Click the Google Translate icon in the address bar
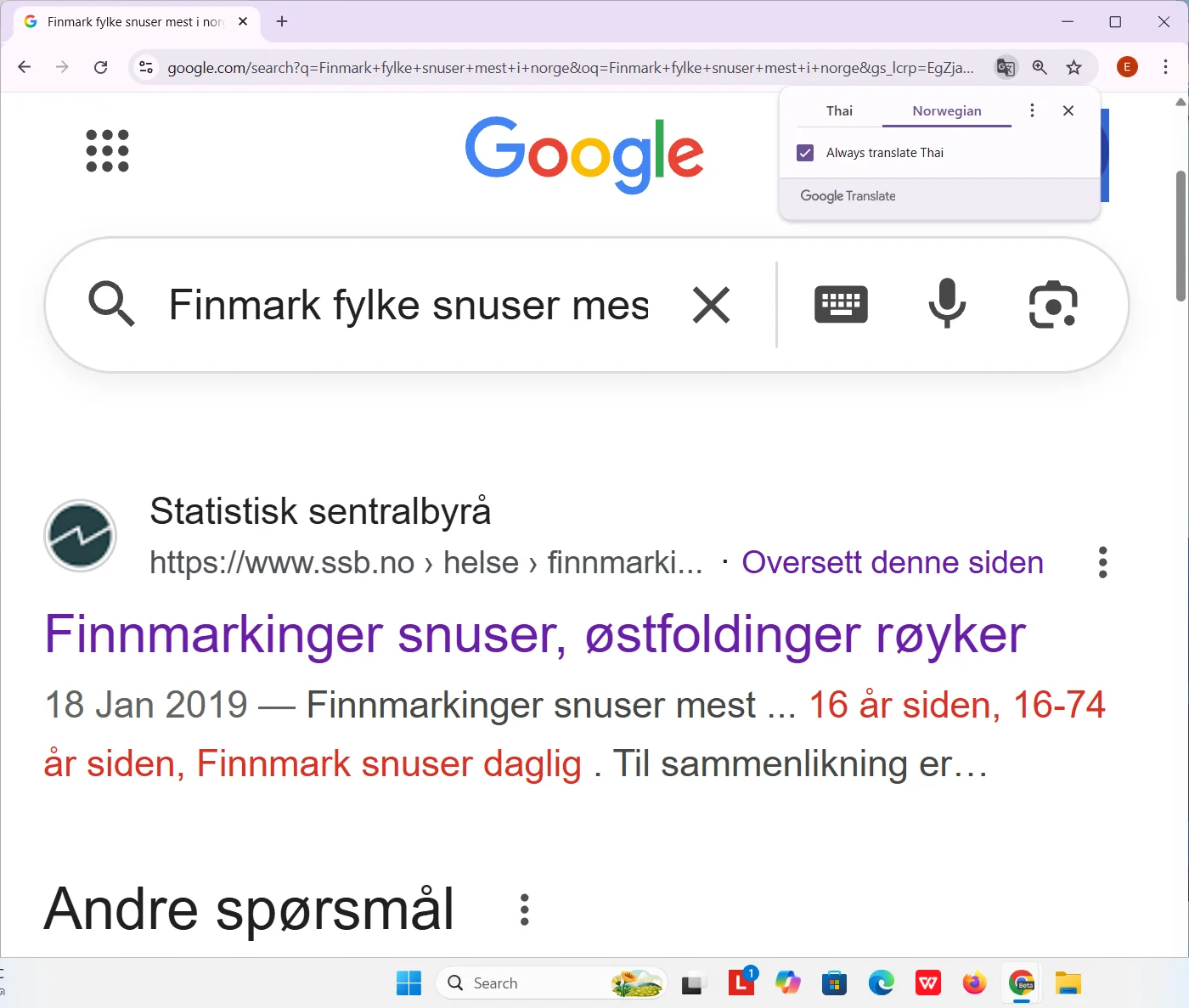This screenshot has height=1008, width=1189. pyautogui.click(x=1006, y=67)
